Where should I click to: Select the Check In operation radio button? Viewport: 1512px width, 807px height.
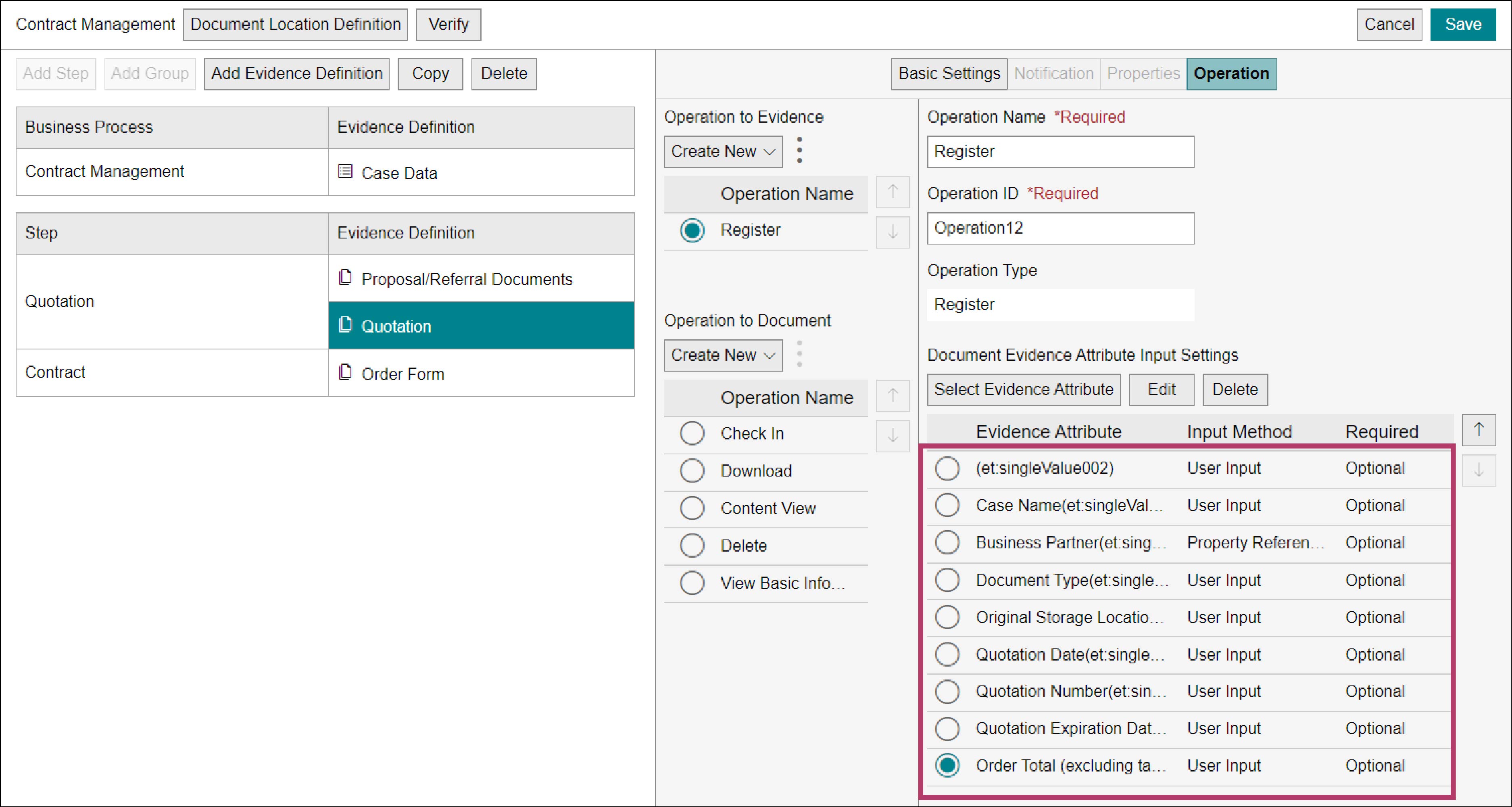(x=692, y=433)
